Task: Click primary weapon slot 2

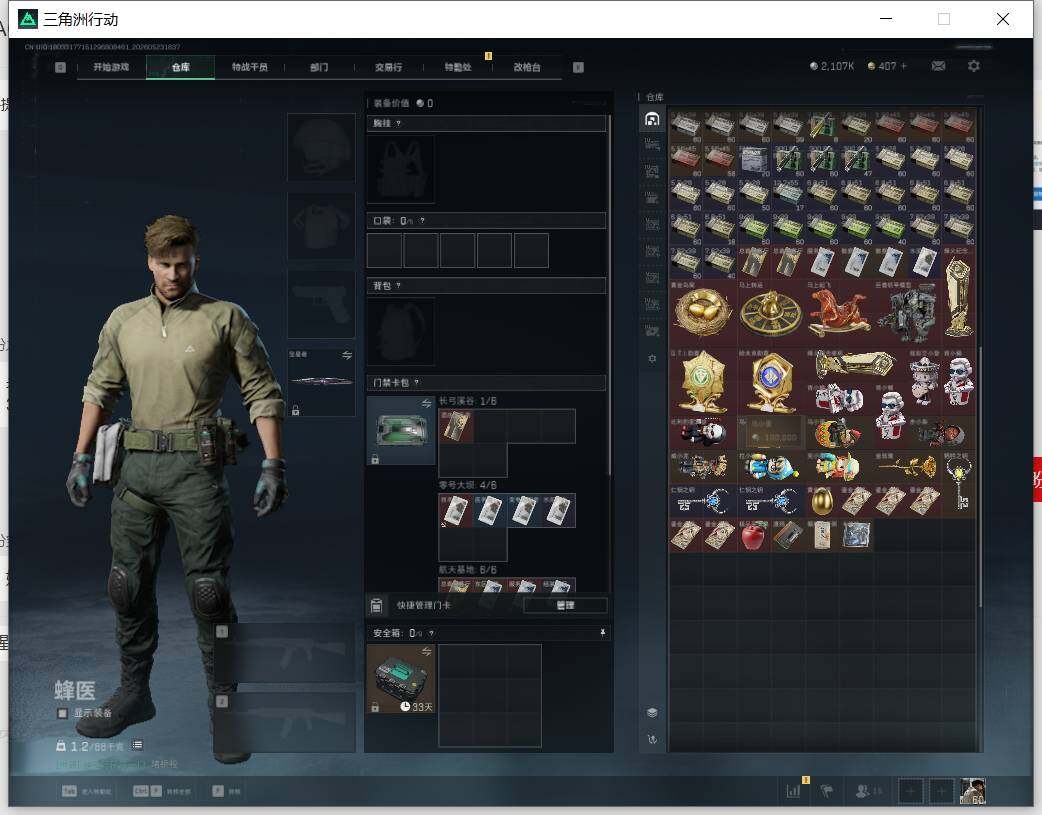Action: 284,723
